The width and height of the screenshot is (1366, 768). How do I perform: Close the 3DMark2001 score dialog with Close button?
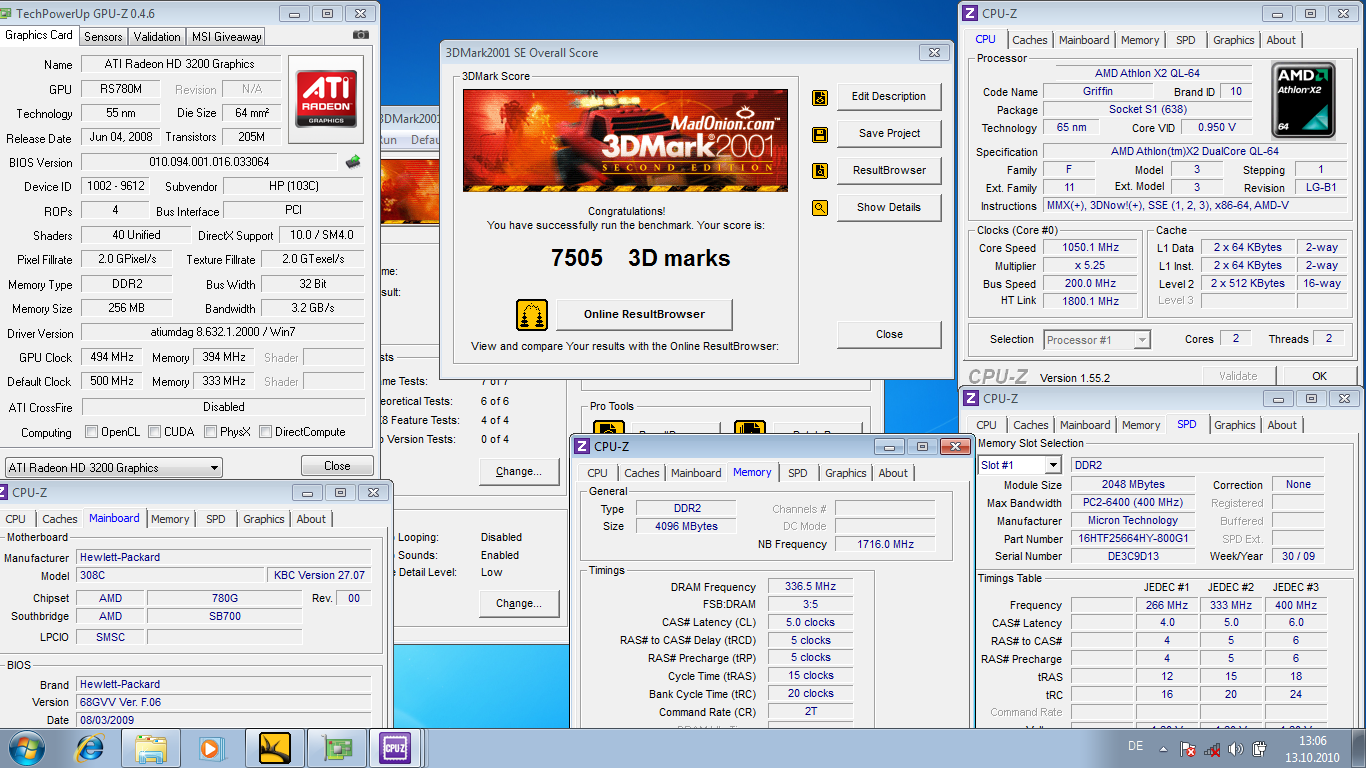[x=889, y=335]
